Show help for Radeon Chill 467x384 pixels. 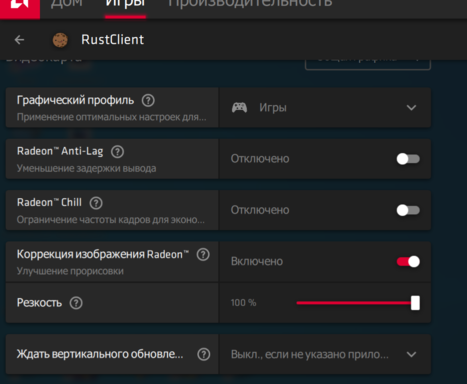(x=96, y=203)
